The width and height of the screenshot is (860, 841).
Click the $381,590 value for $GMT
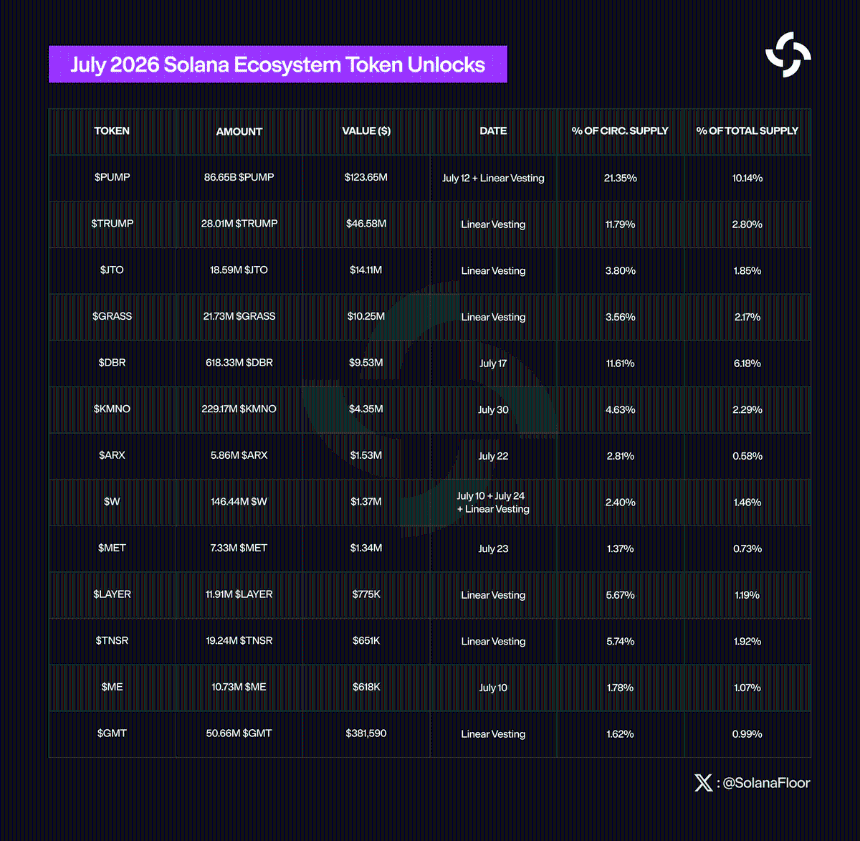pyautogui.click(x=366, y=733)
